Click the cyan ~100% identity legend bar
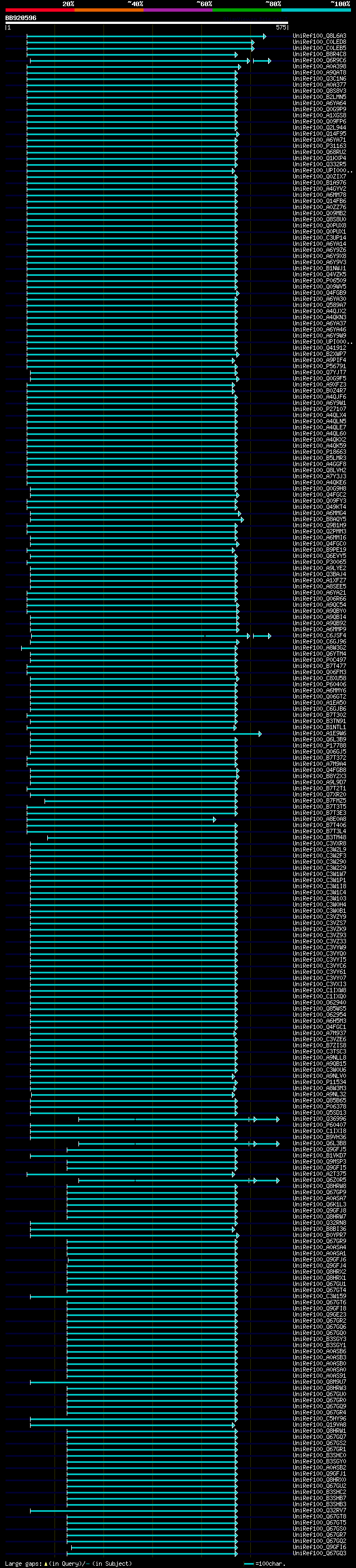The width and height of the screenshot is (356, 1568). click(316, 10)
